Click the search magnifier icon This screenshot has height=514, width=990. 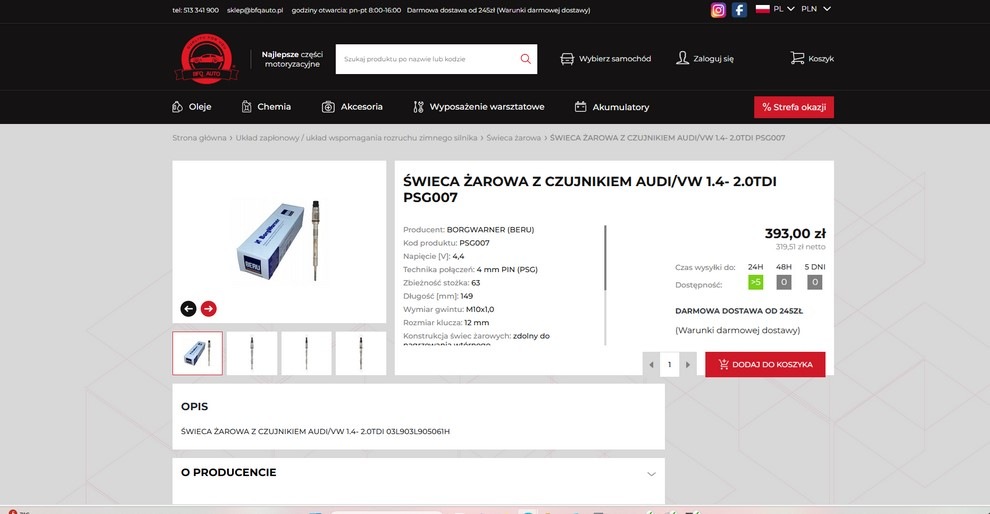tap(525, 59)
